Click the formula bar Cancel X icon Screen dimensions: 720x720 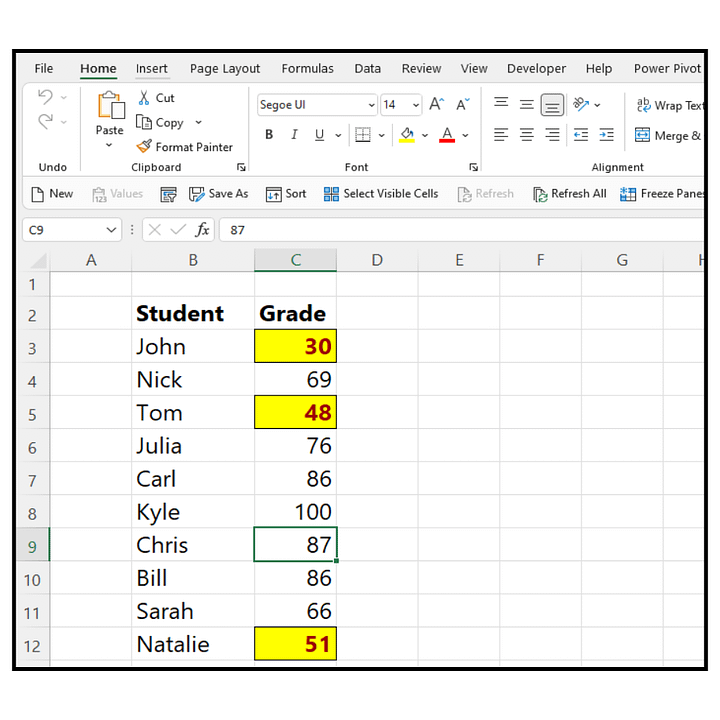pyautogui.click(x=155, y=229)
